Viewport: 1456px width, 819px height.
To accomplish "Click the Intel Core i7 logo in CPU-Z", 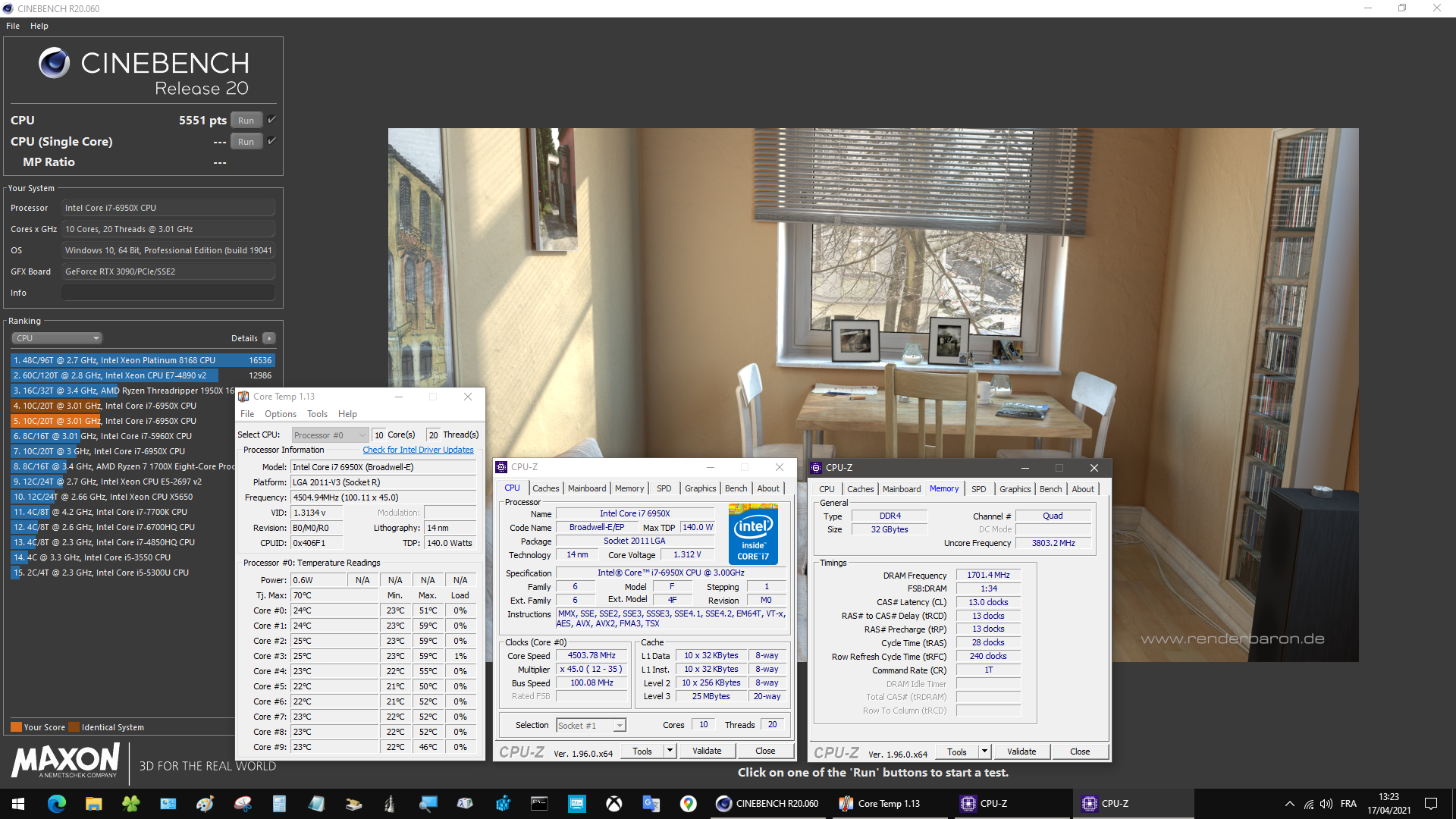I will click(x=753, y=535).
